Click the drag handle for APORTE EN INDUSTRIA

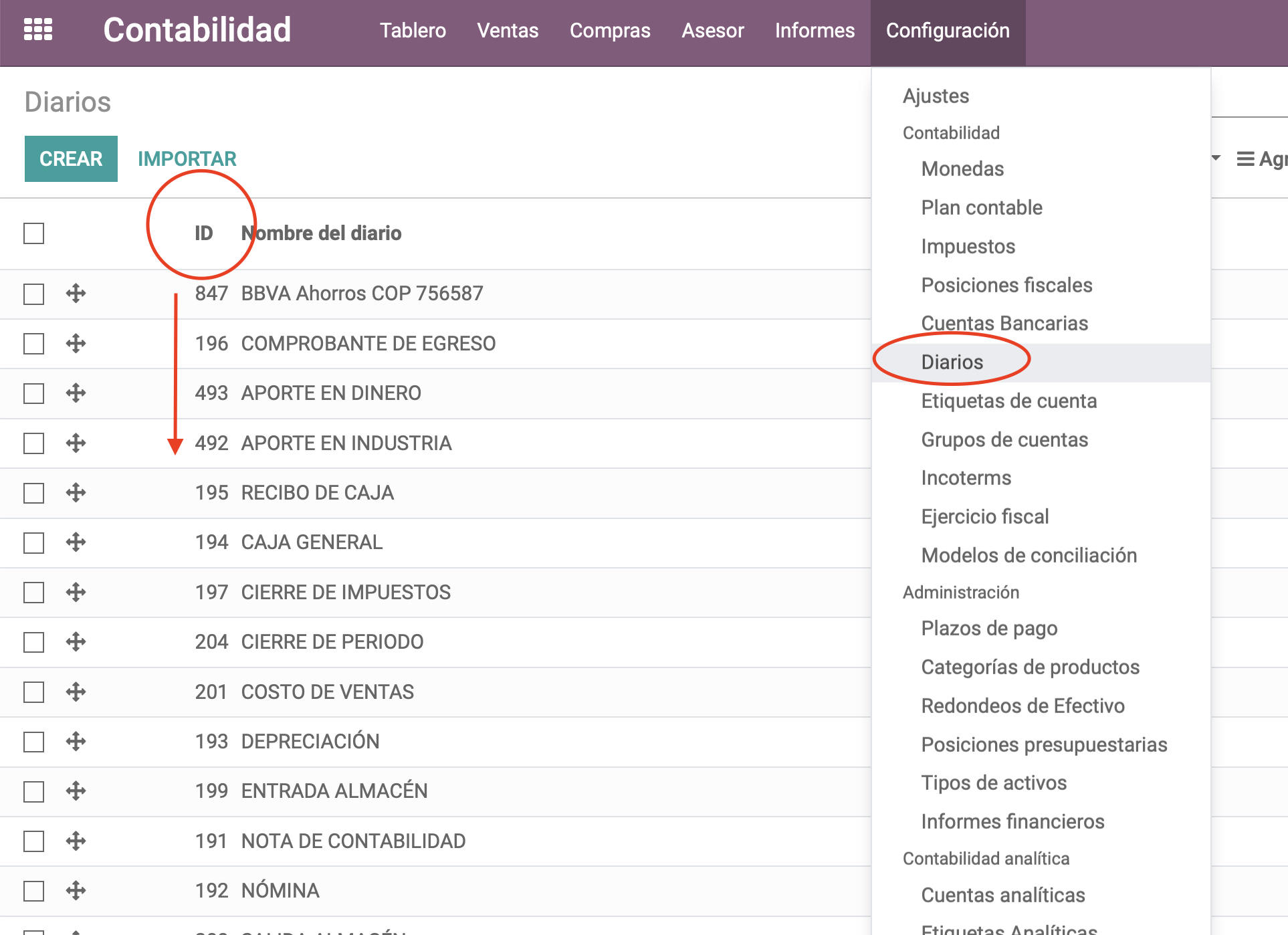76,443
